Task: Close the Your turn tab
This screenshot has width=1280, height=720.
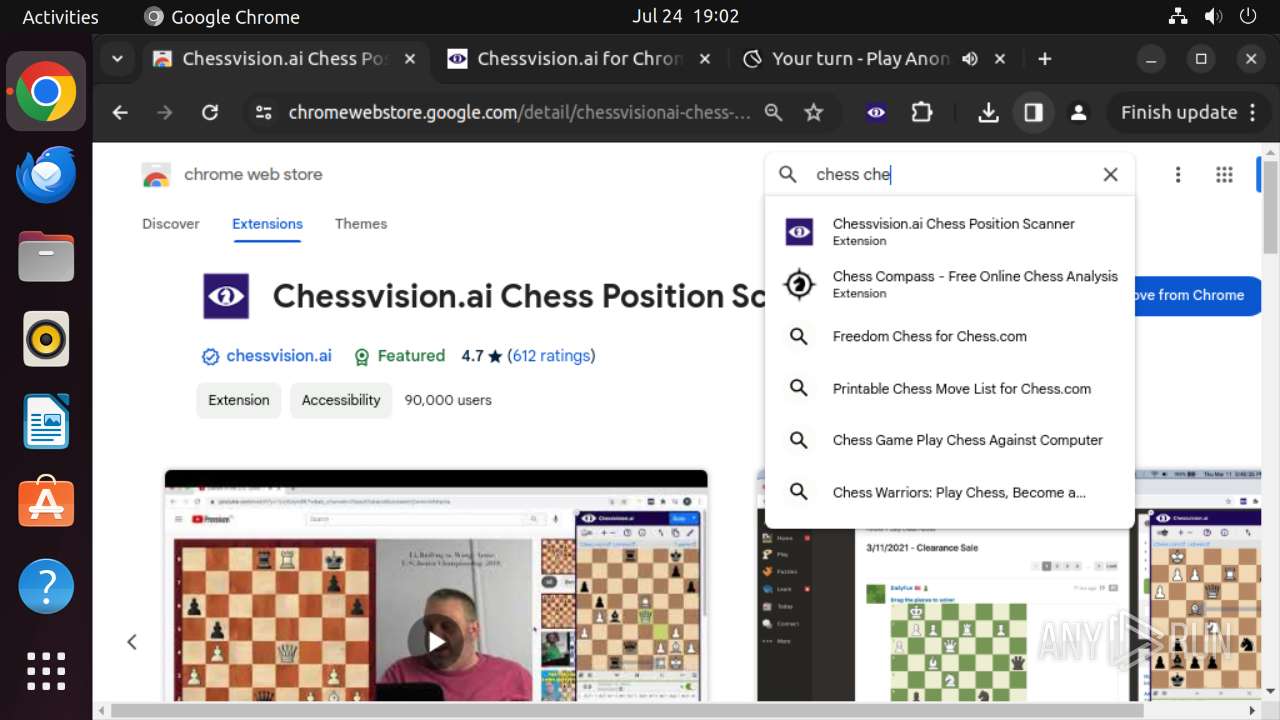Action: (x=999, y=59)
